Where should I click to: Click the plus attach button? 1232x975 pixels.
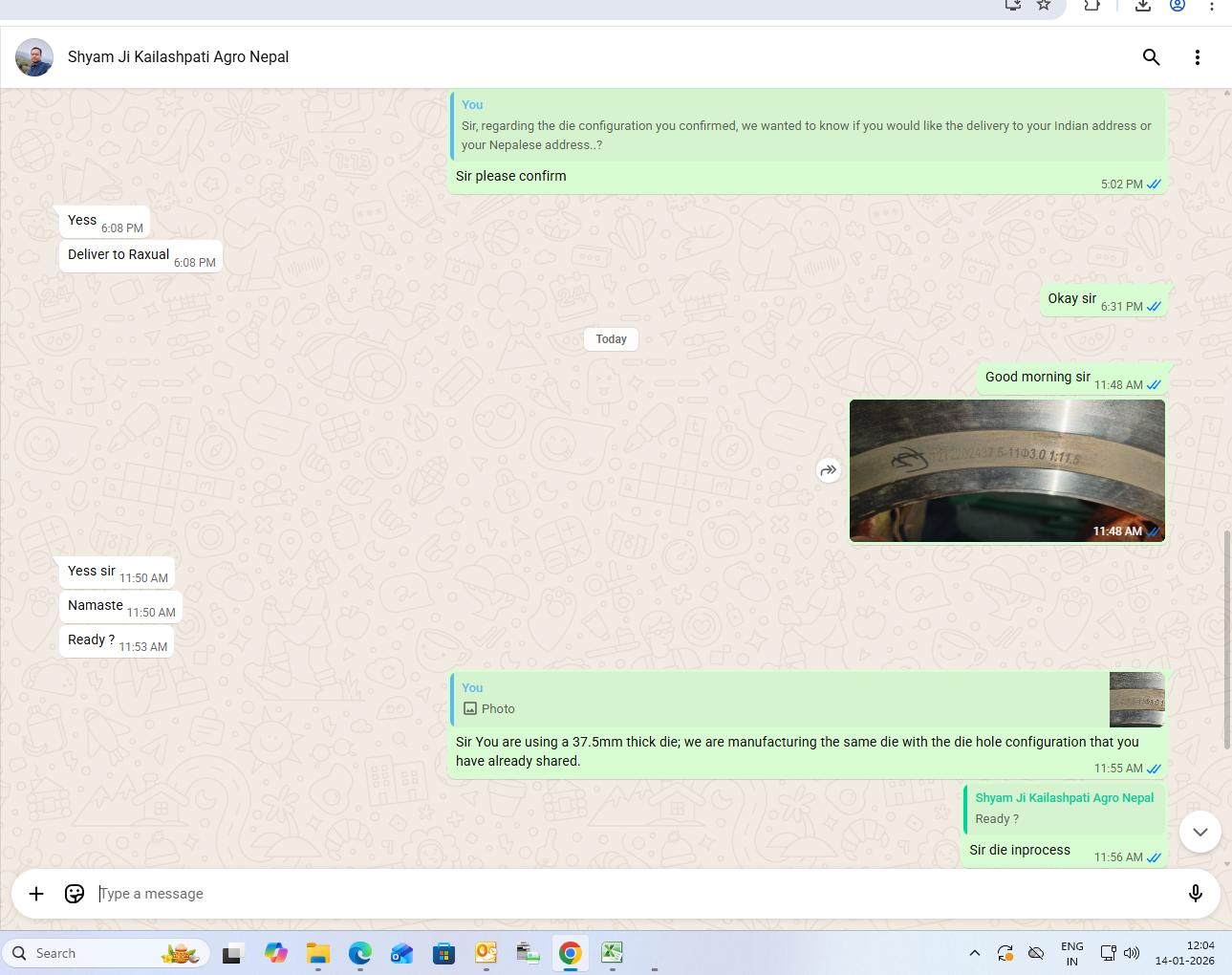36,894
